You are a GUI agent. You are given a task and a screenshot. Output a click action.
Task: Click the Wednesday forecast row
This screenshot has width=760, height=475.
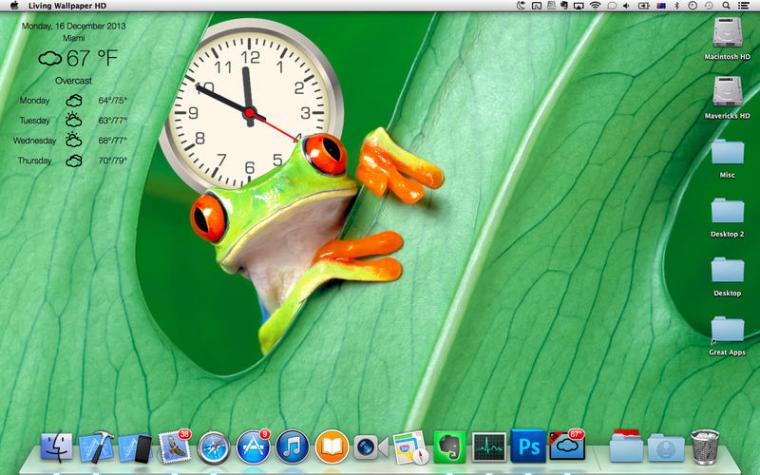[x=70, y=141]
